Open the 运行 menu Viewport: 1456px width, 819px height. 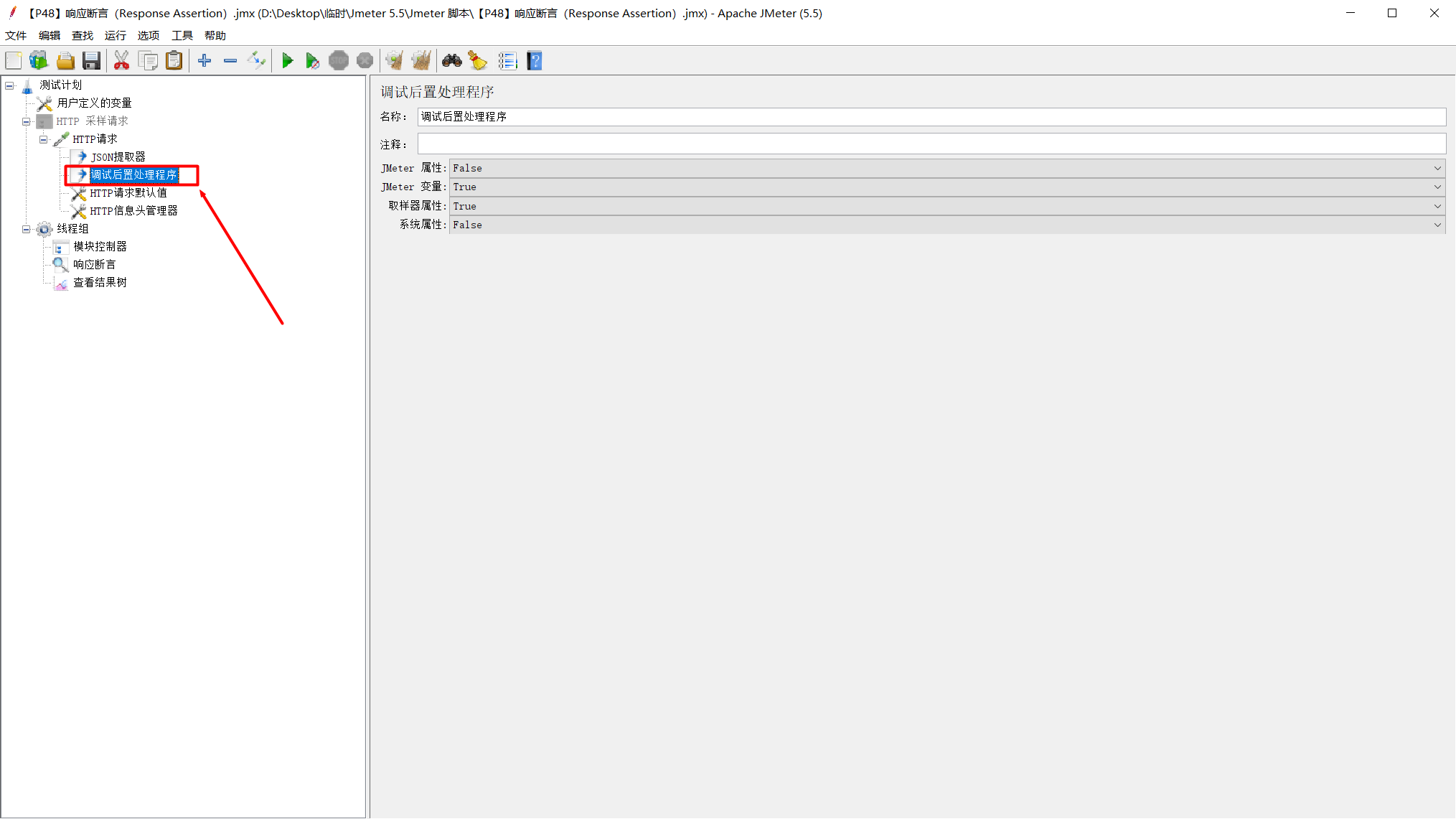115,35
